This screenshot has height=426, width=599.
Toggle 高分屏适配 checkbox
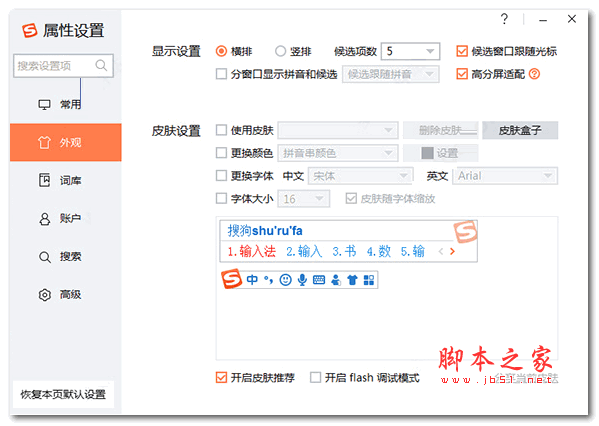coord(462,74)
